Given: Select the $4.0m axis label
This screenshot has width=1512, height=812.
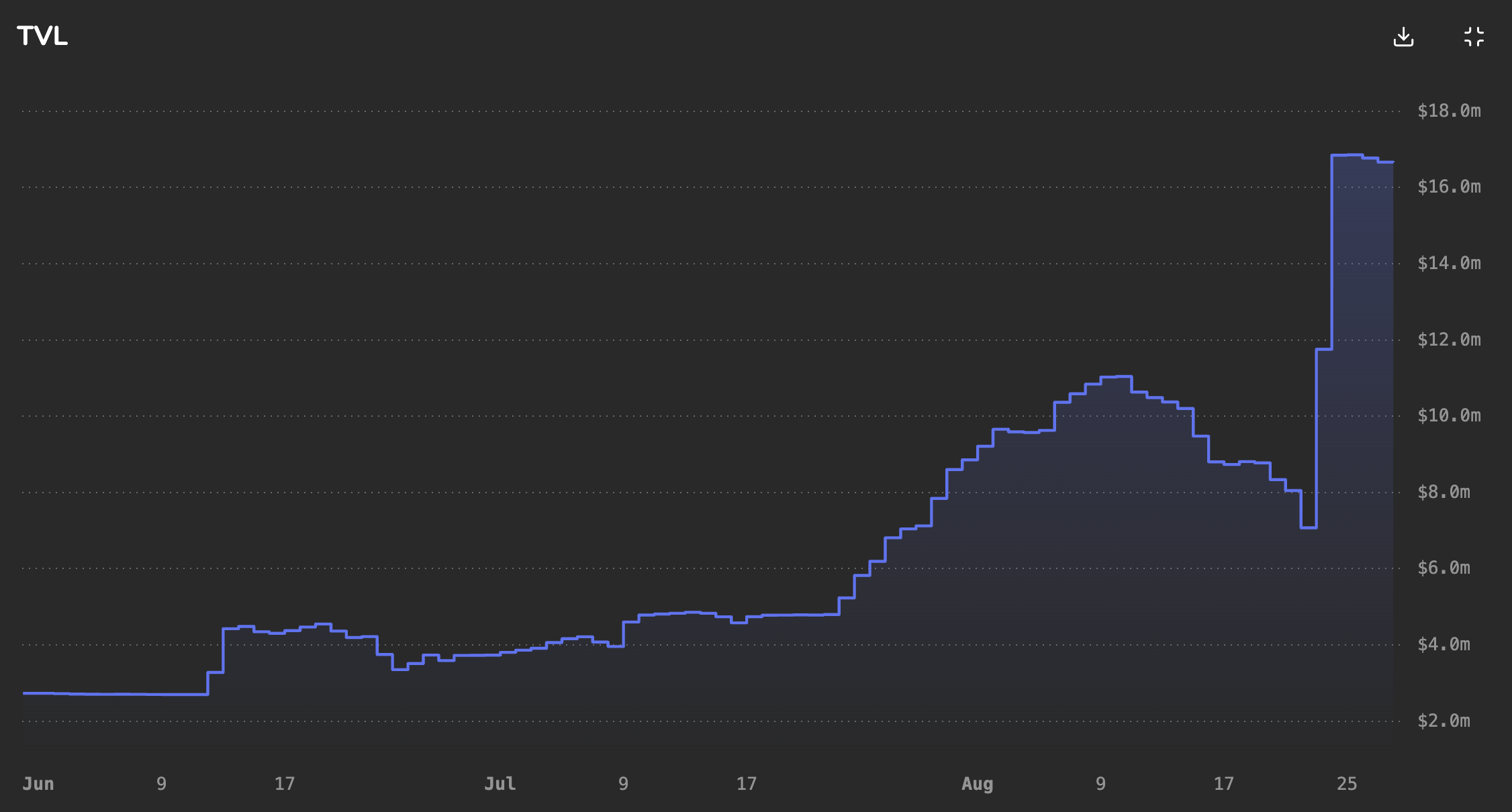Looking at the screenshot, I should (x=1444, y=644).
